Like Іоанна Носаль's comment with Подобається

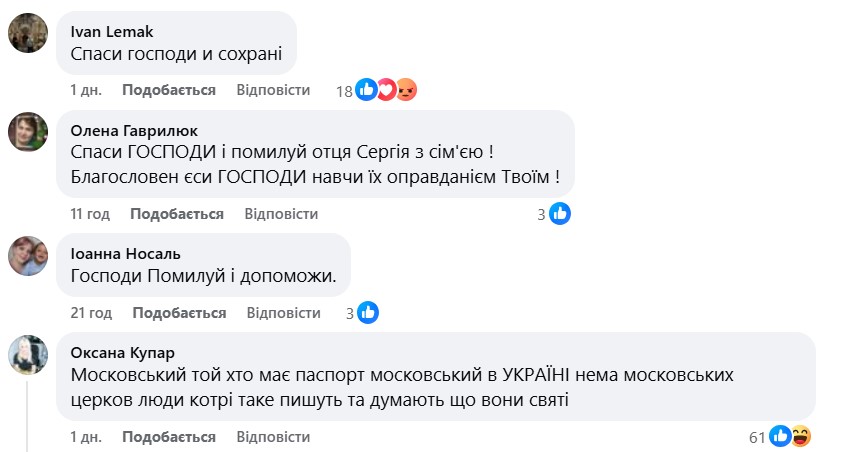pos(179,313)
